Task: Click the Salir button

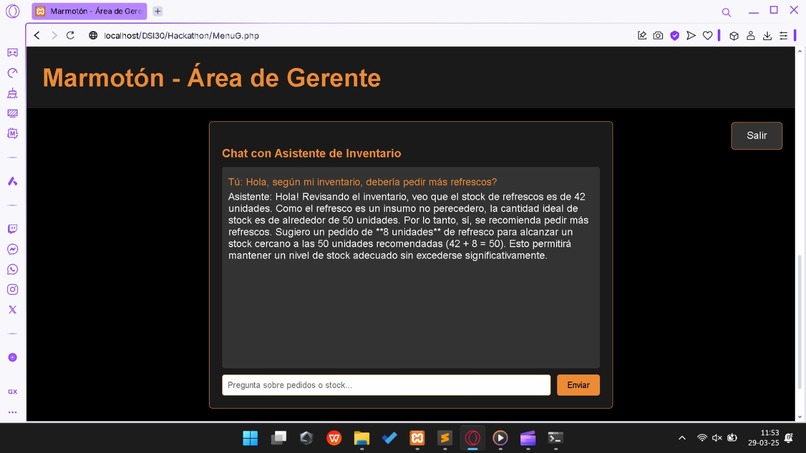Action: coord(757,136)
